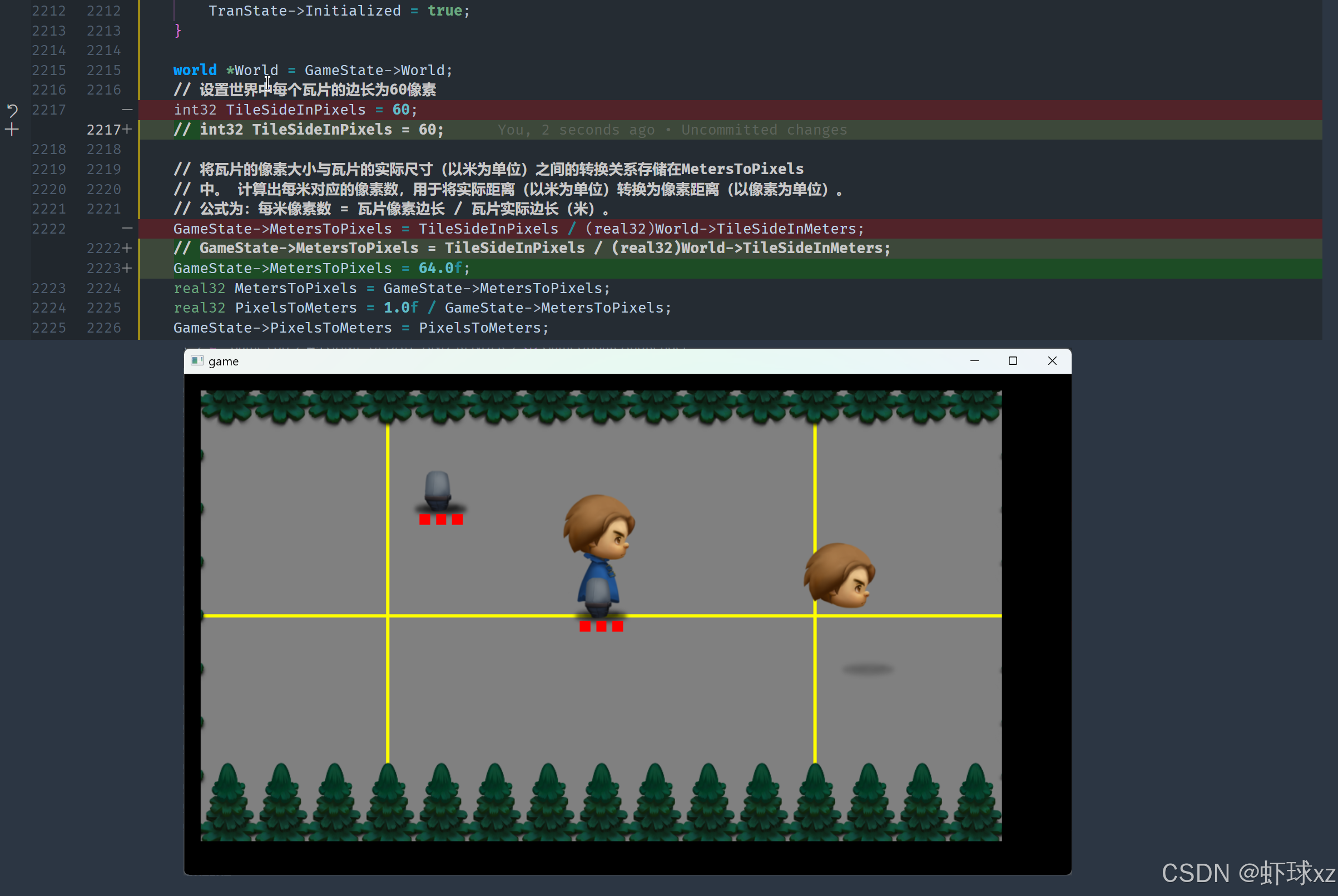Click the grey rock entity in the upper left room
The height and width of the screenshot is (896, 1338).
point(438,491)
